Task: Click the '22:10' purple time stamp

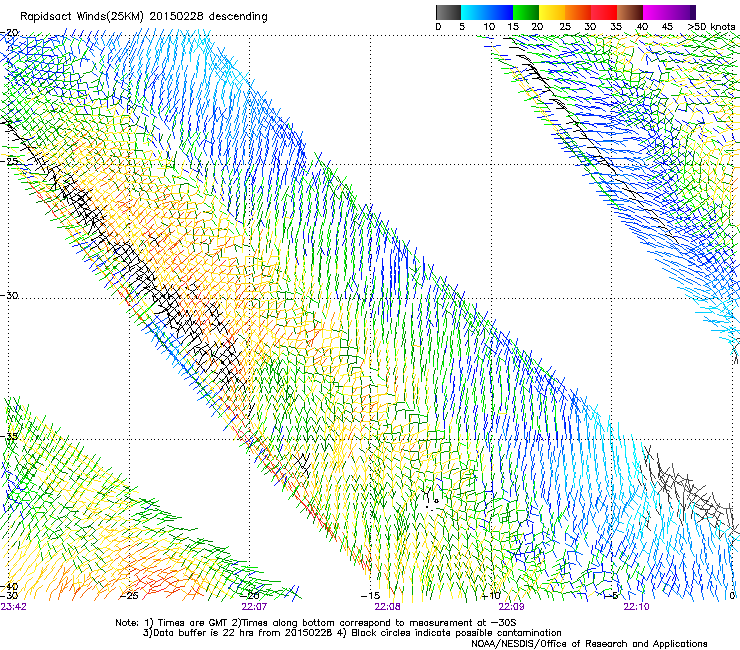Action: [x=636, y=607]
